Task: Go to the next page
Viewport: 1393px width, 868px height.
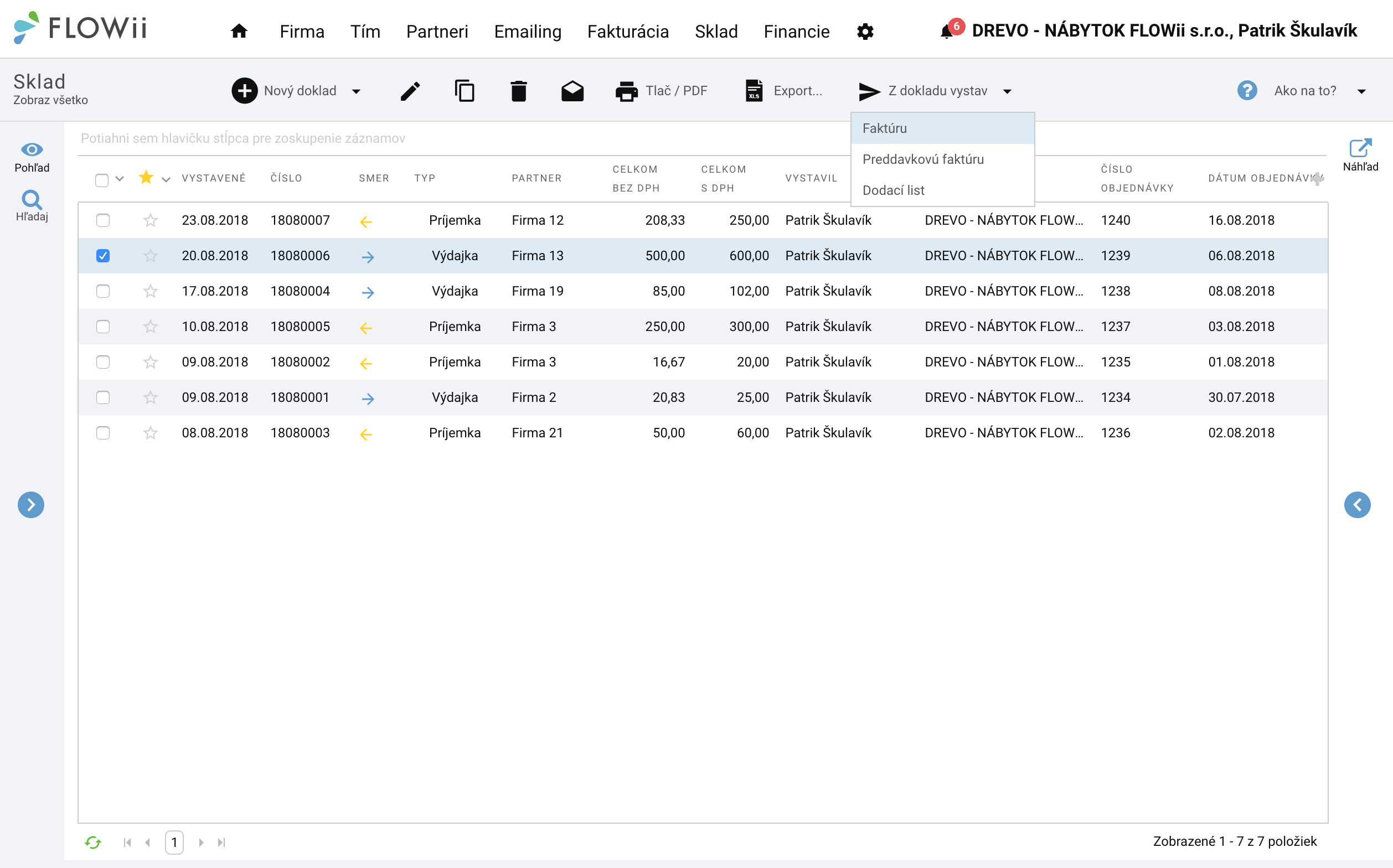Action: pyautogui.click(x=201, y=842)
